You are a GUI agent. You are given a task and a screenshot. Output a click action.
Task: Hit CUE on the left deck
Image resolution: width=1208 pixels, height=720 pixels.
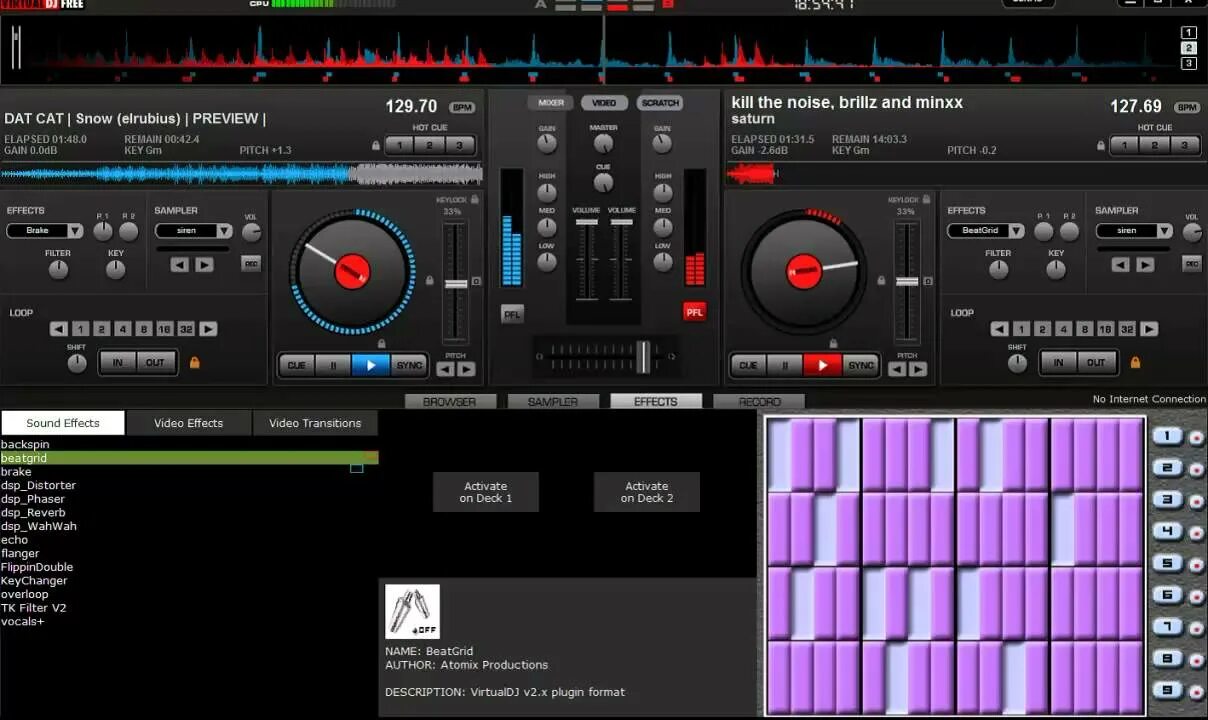296,365
